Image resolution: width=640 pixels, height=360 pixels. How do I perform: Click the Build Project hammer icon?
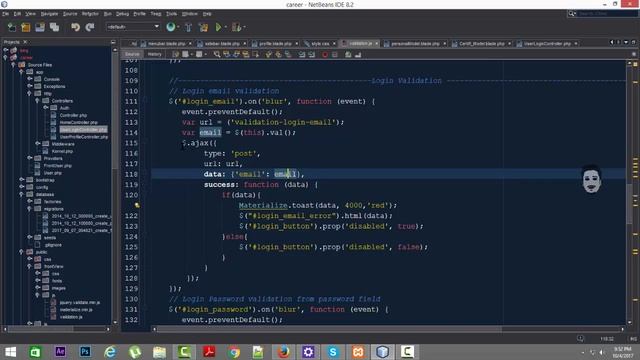click(189, 27)
